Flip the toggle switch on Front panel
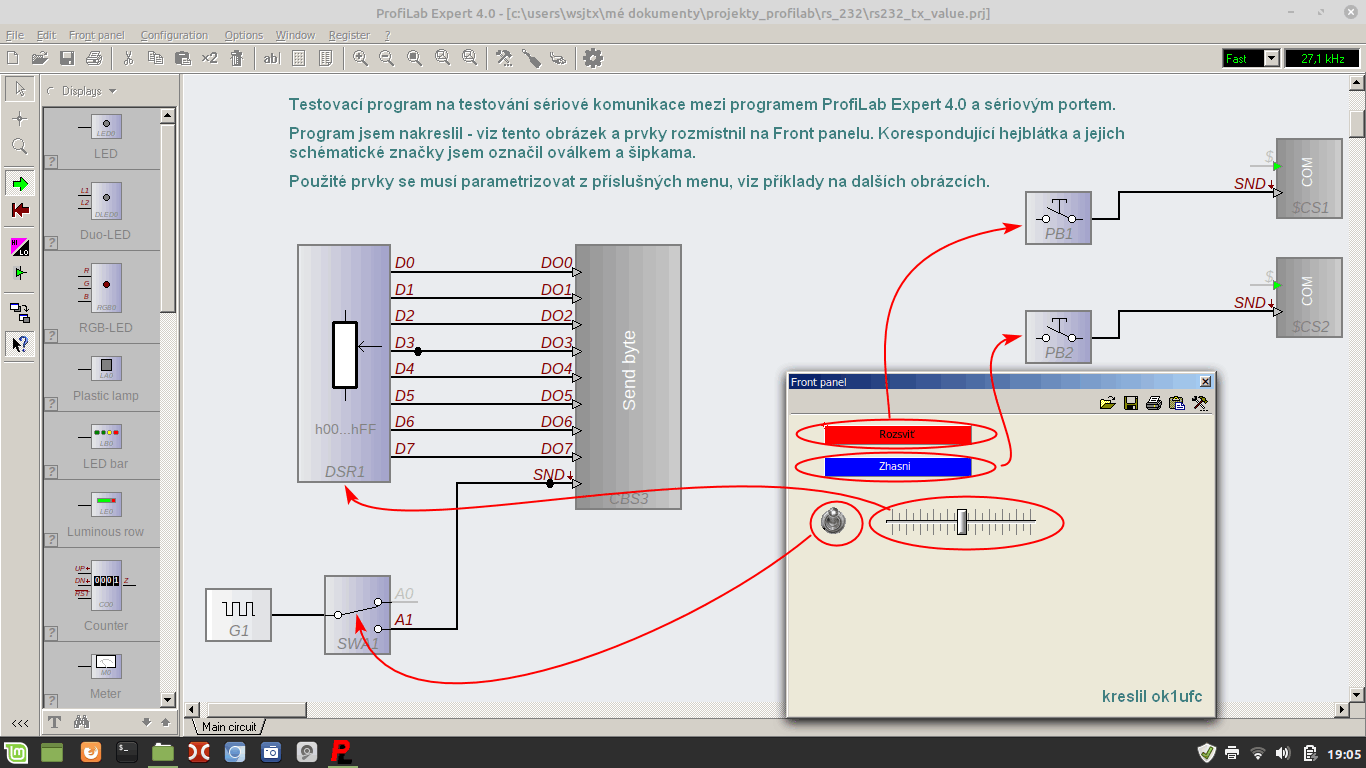This screenshot has width=1366, height=768. pos(834,521)
